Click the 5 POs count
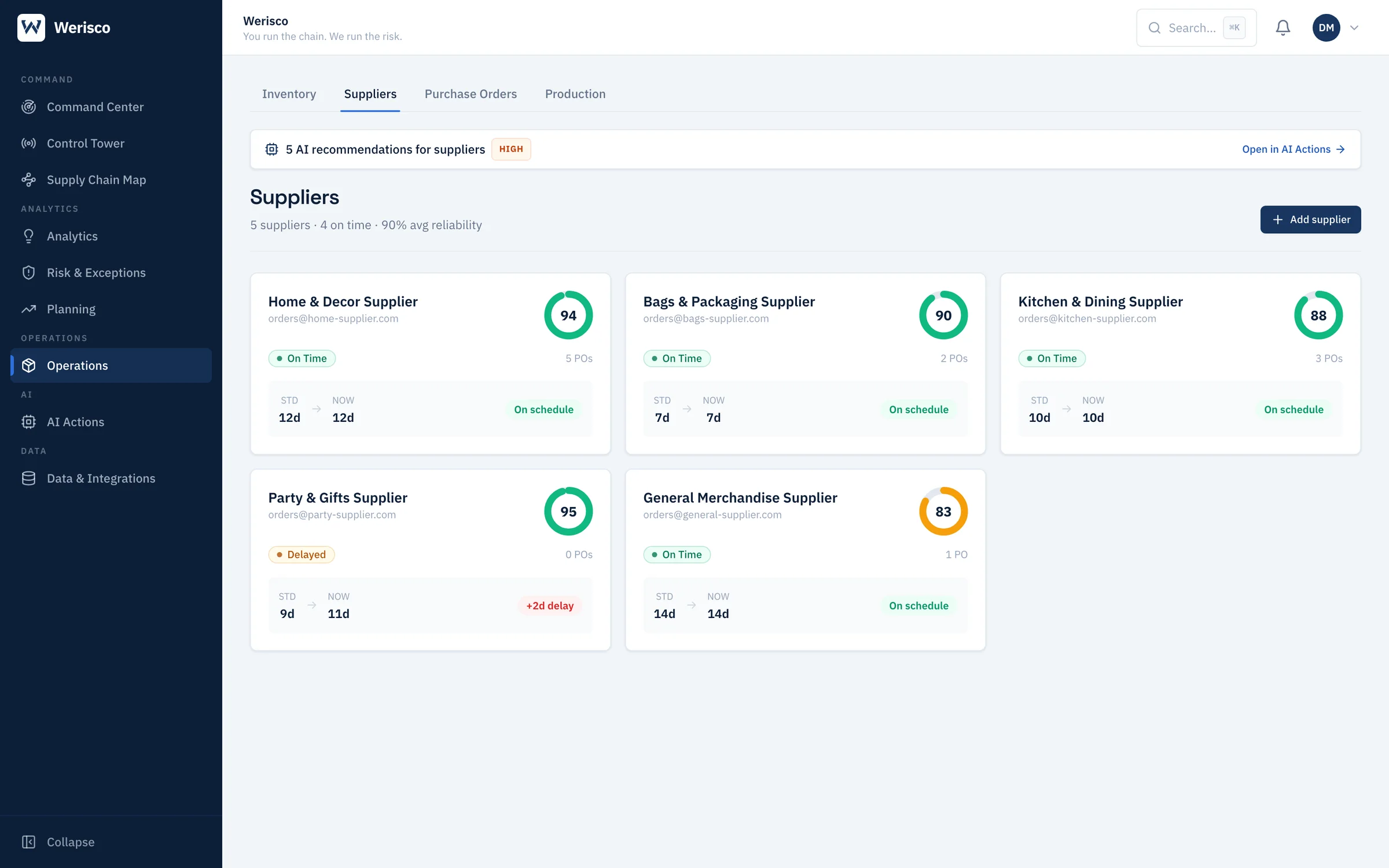The width and height of the screenshot is (1389, 868). click(x=579, y=358)
